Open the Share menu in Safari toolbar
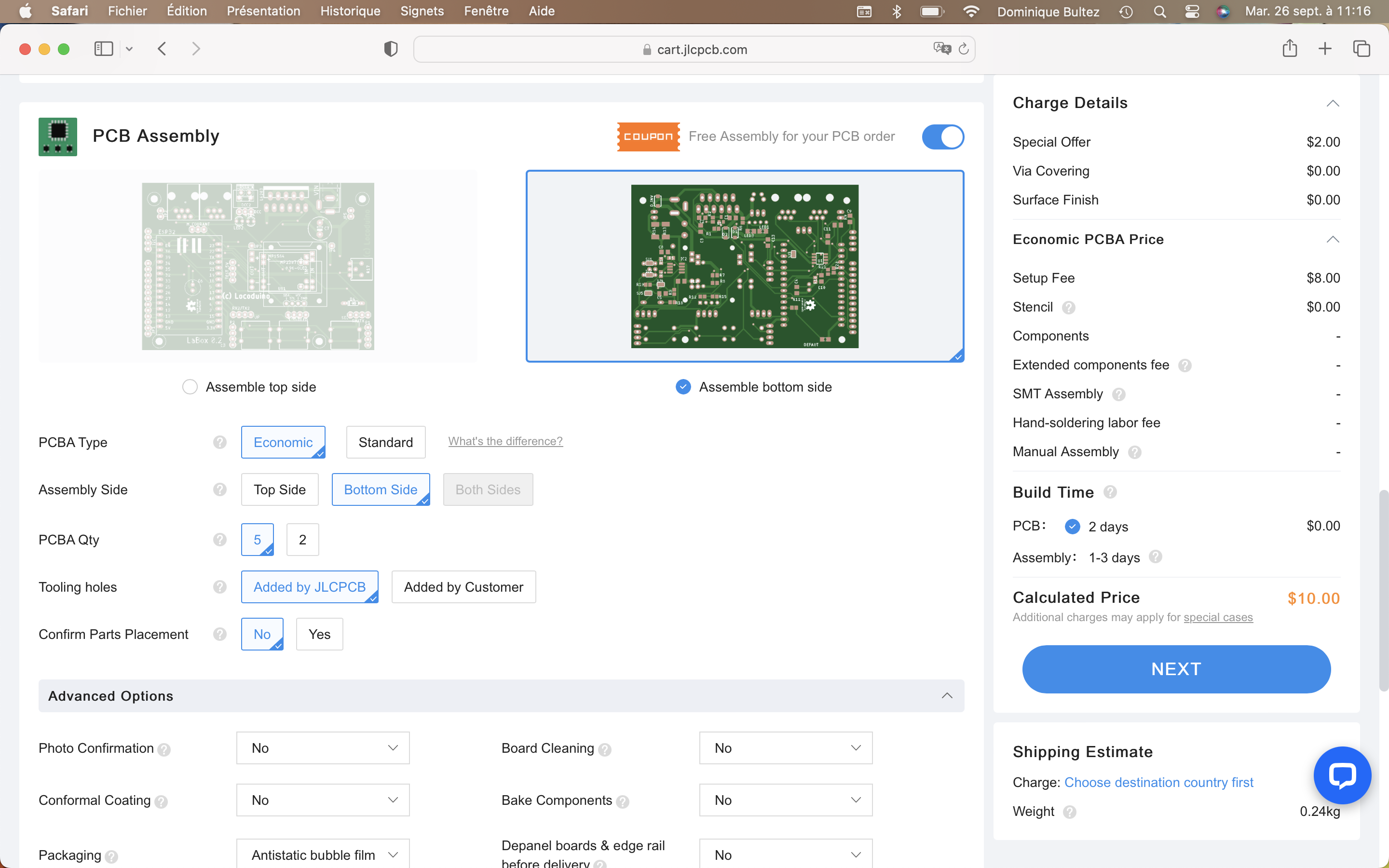 [1290, 48]
